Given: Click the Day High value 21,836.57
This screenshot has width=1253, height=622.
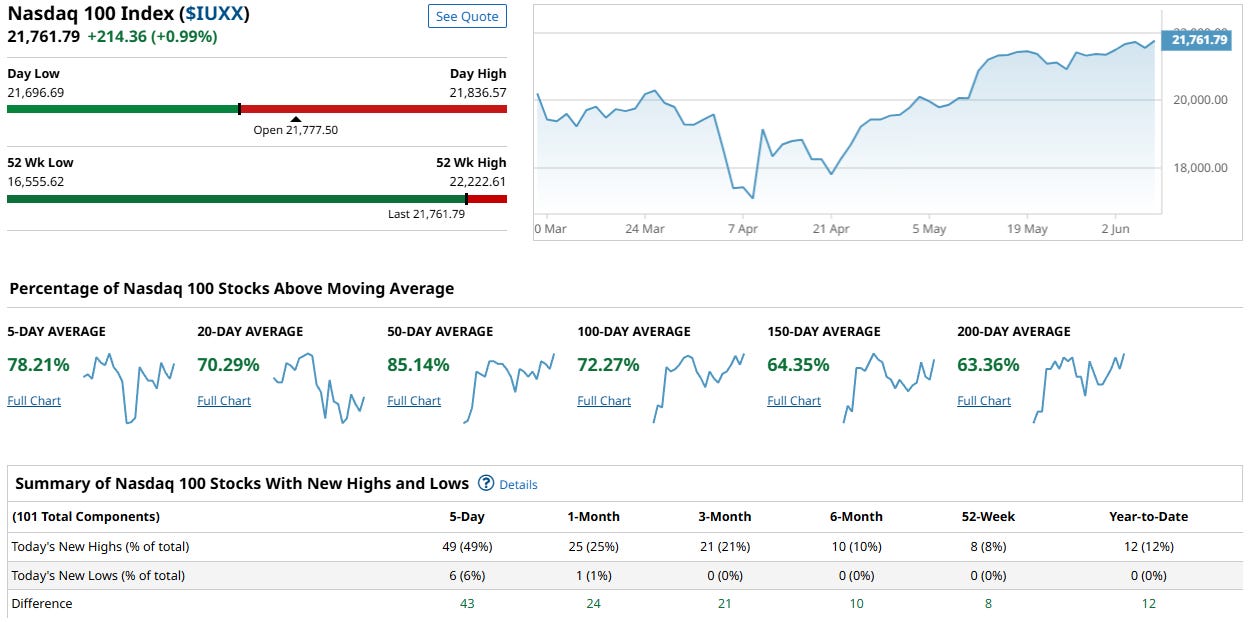Looking at the screenshot, I should (x=478, y=93).
